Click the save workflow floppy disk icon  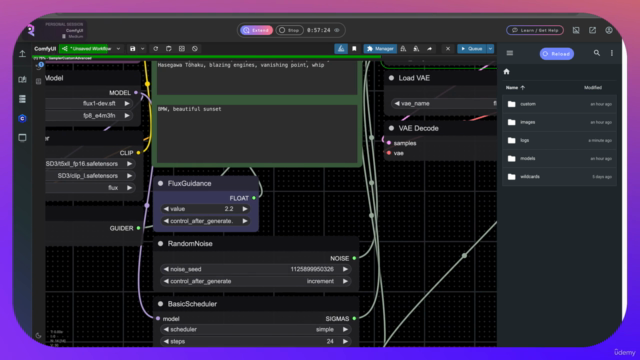pyautogui.click(x=133, y=49)
